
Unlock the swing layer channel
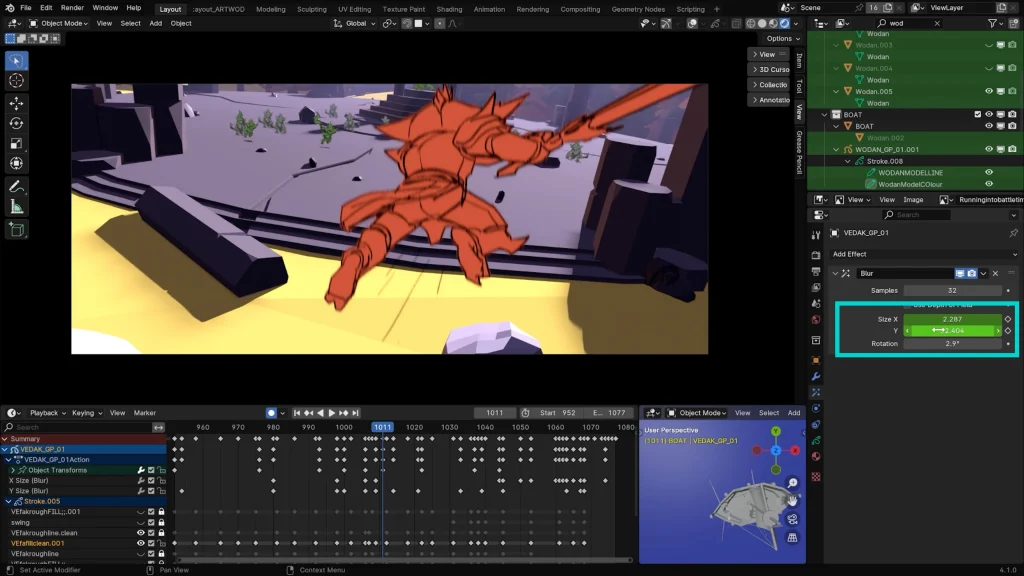click(x=161, y=522)
